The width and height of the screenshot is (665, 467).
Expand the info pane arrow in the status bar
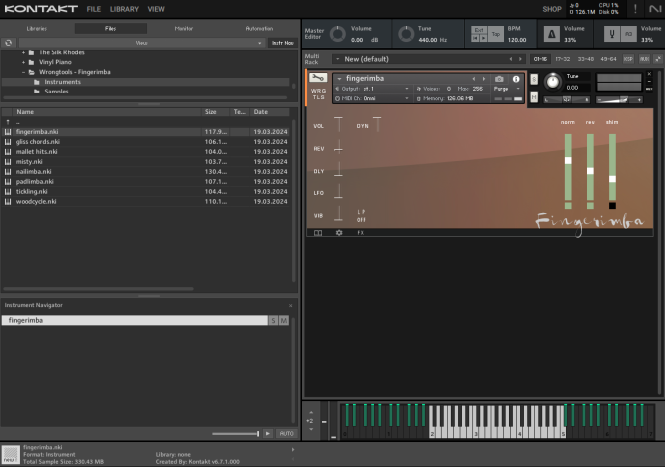(x=293, y=449)
